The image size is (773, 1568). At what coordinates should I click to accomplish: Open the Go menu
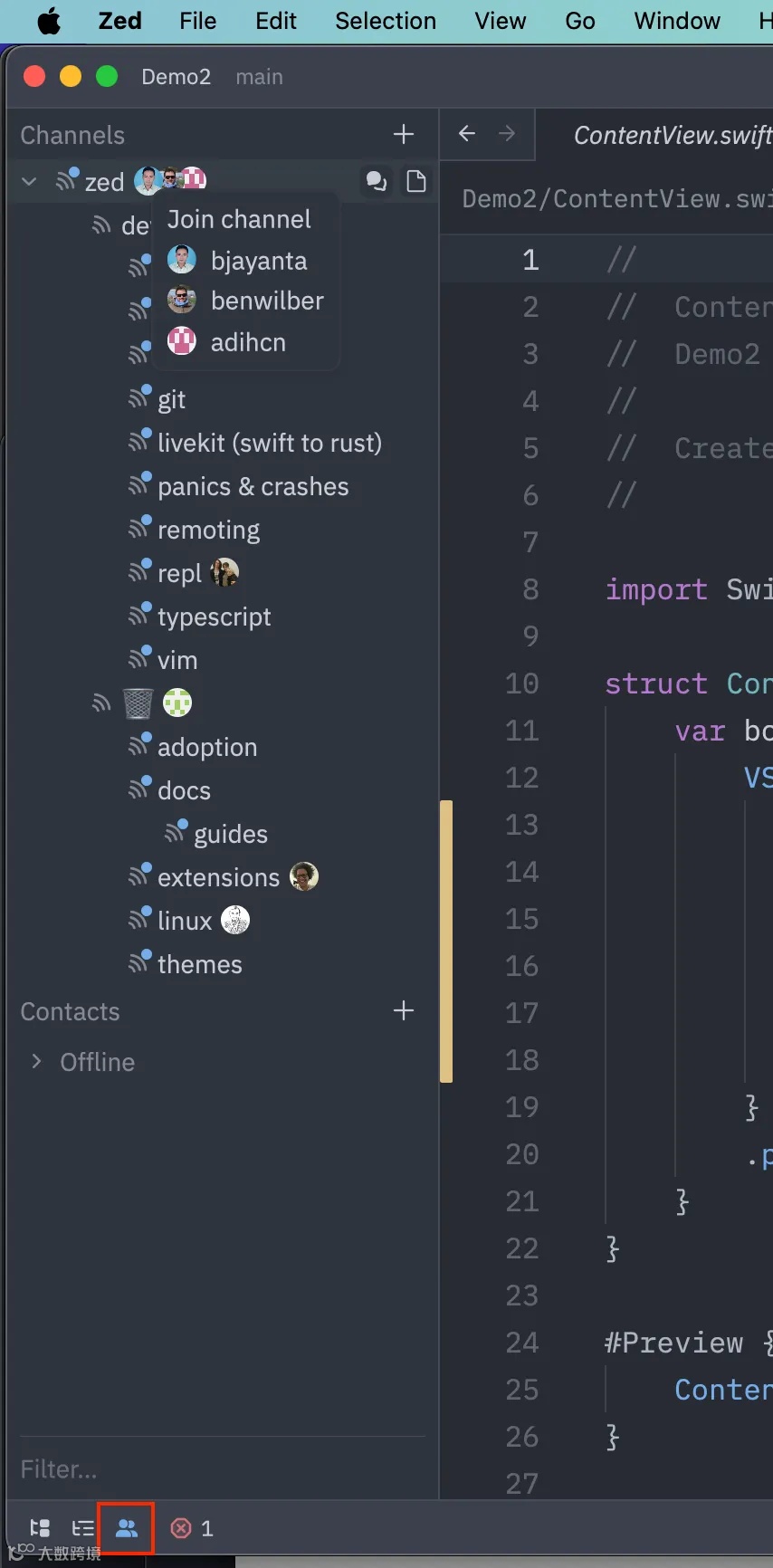580,21
